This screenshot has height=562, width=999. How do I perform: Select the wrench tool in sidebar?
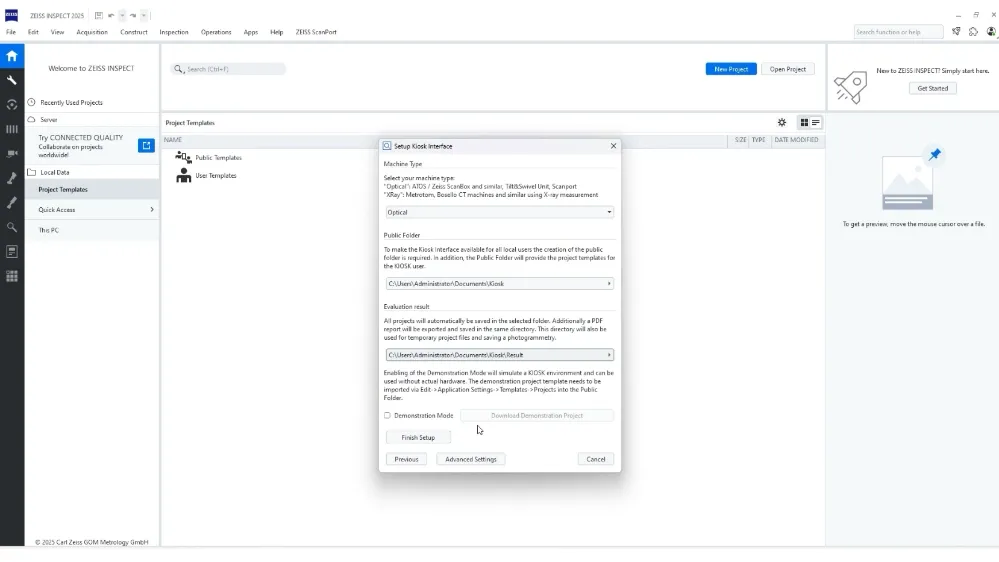click(11, 80)
